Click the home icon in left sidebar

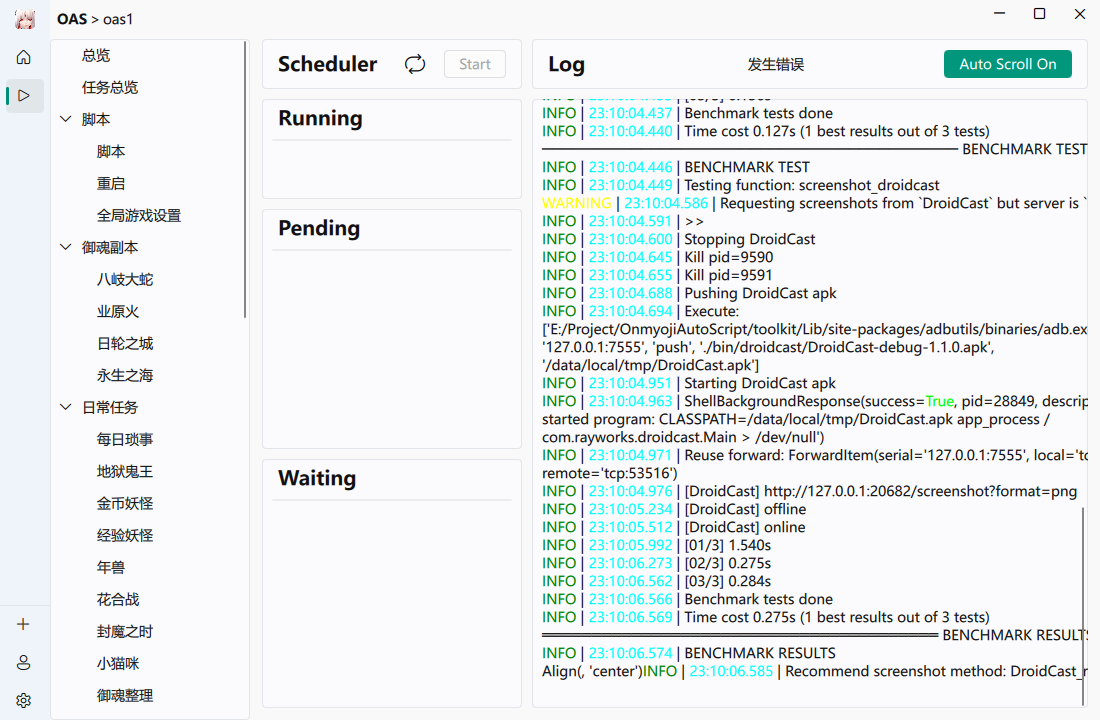pyautogui.click(x=24, y=57)
